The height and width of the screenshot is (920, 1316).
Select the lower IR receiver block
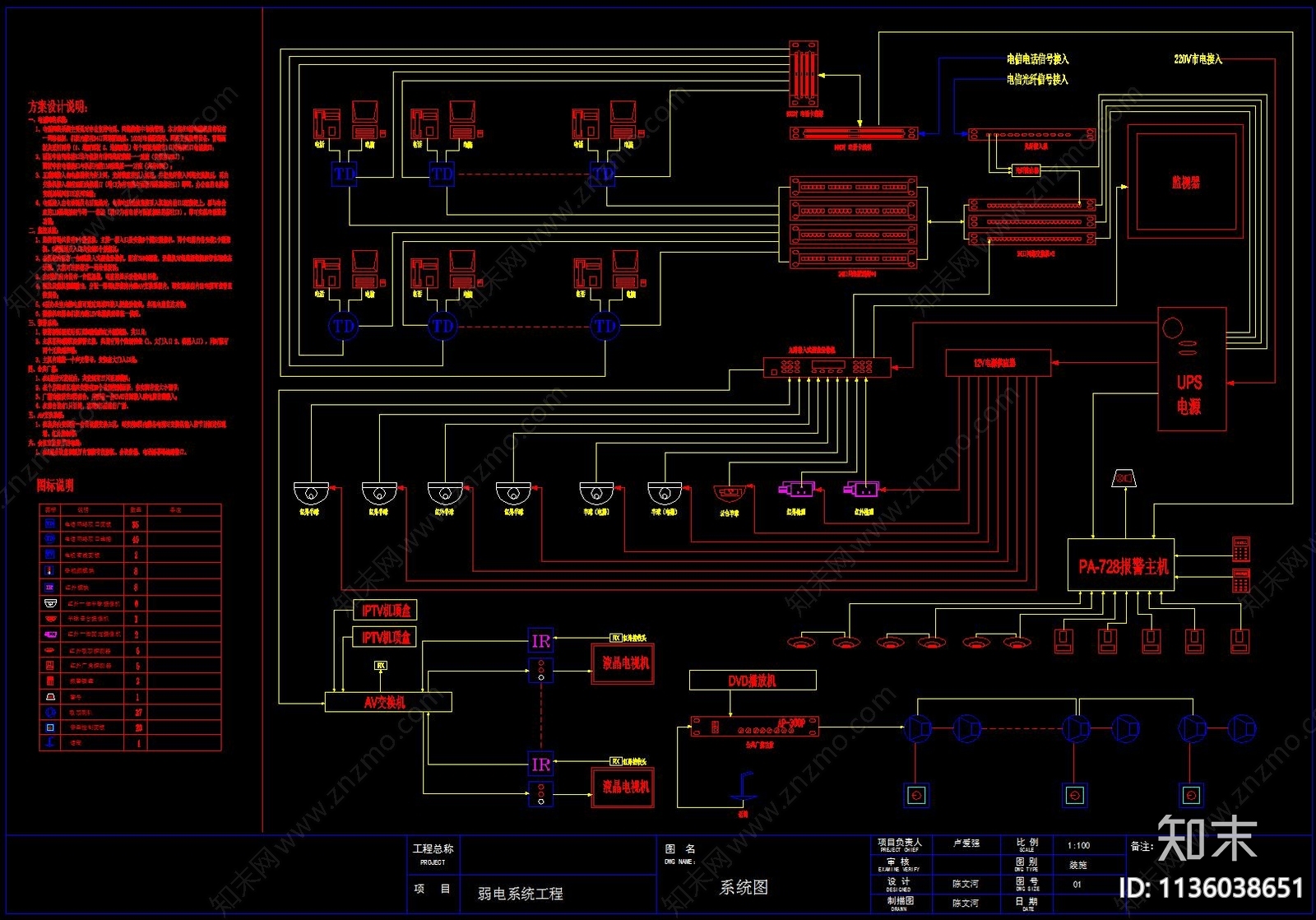pos(540,764)
